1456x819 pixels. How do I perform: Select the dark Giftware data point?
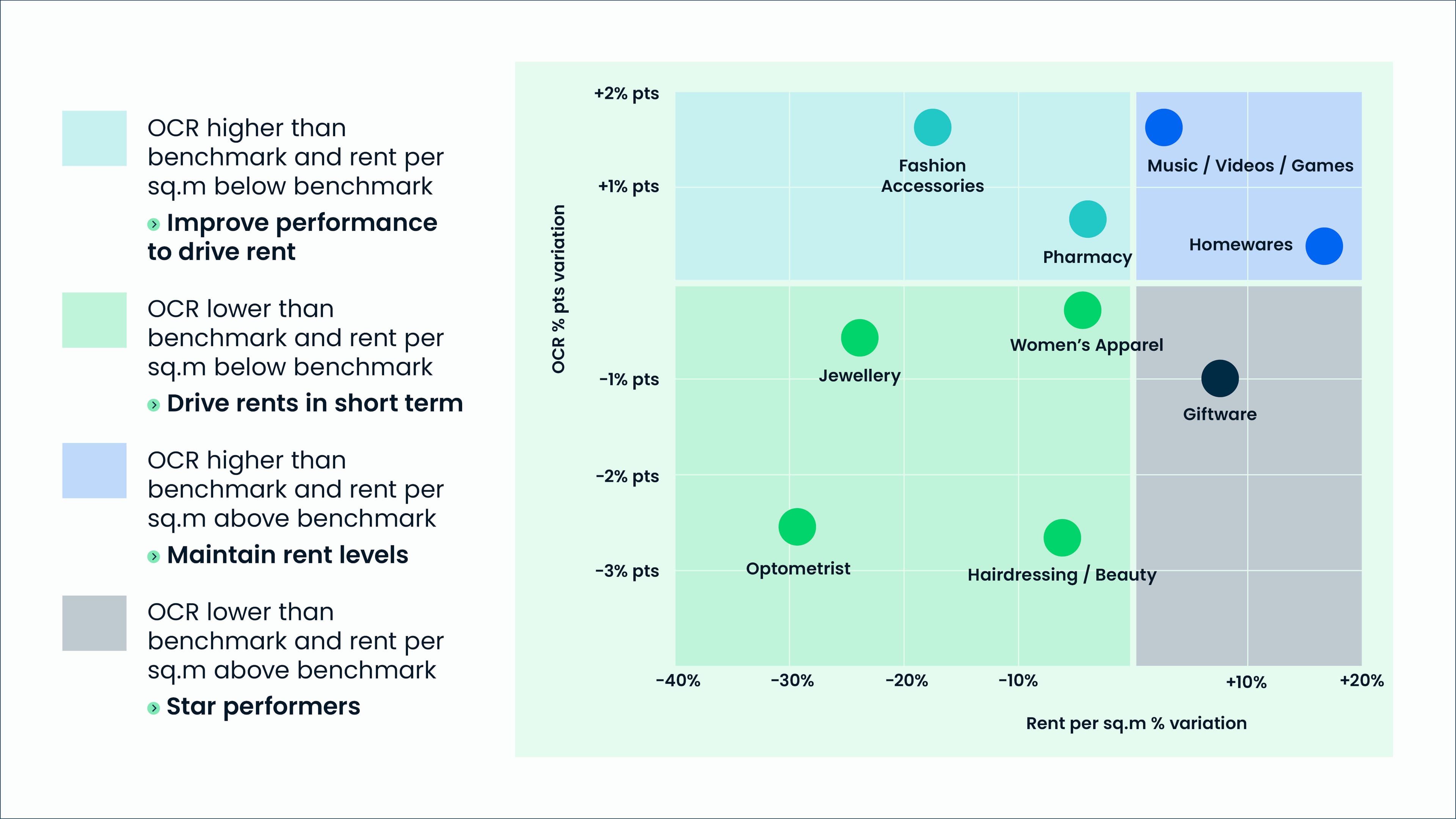pos(1220,379)
